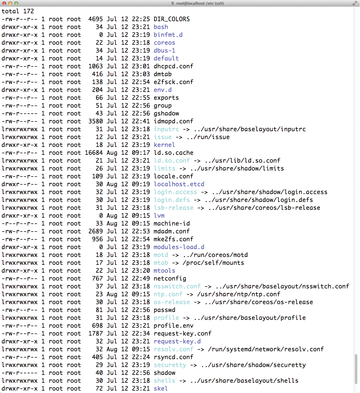This screenshot has height=393, width=360.
Task: Click the 'total 172' line
Action: pos(18,11)
